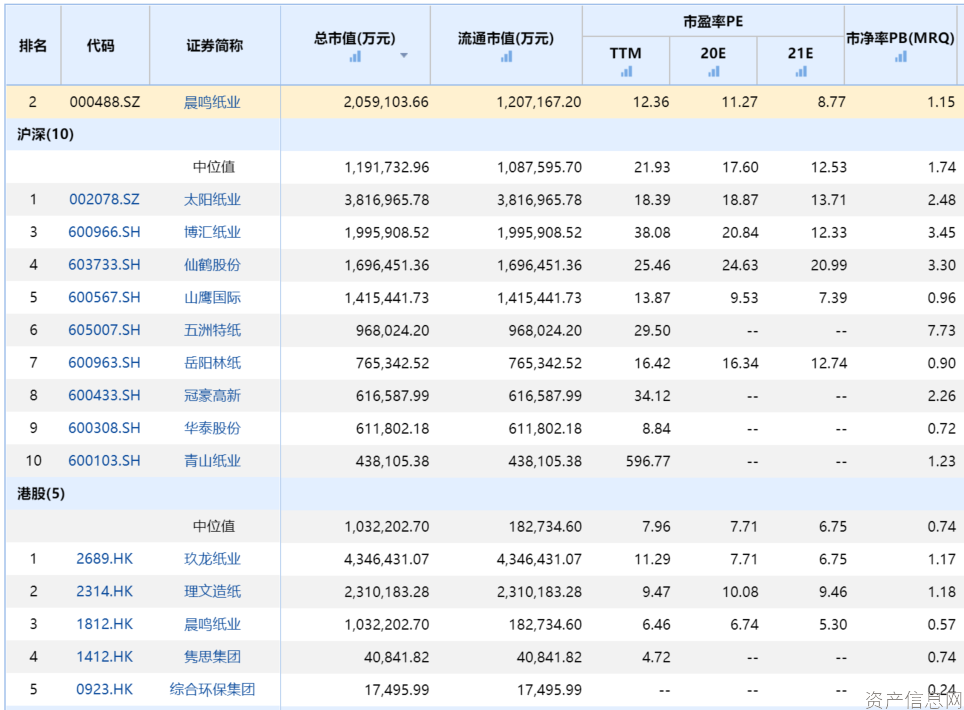Click the 2689.HK stock code
Screen dimensions: 964x710
105,559
